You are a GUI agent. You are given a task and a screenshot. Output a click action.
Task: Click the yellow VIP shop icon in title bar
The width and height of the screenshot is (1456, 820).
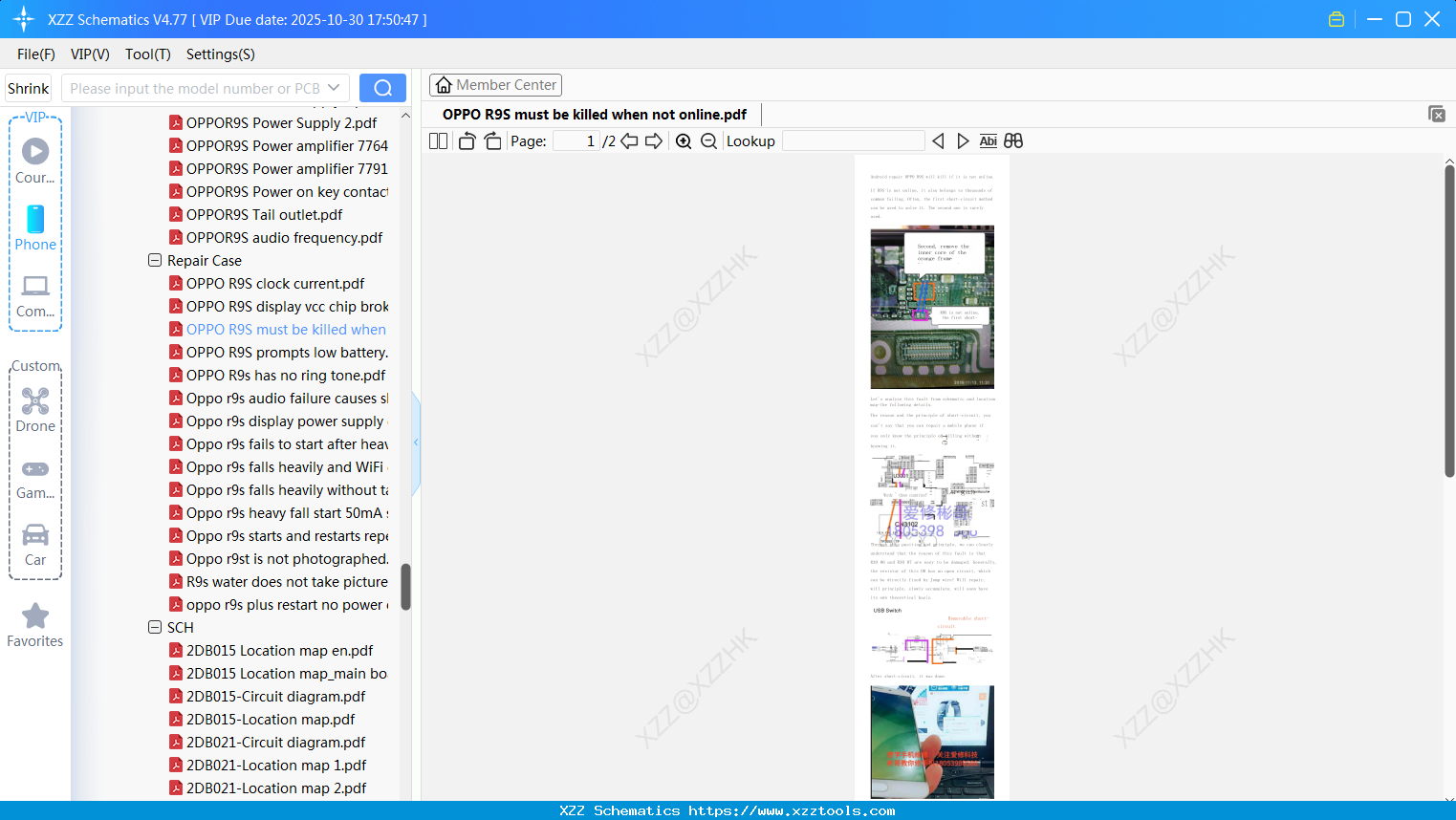tap(1336, 19)
